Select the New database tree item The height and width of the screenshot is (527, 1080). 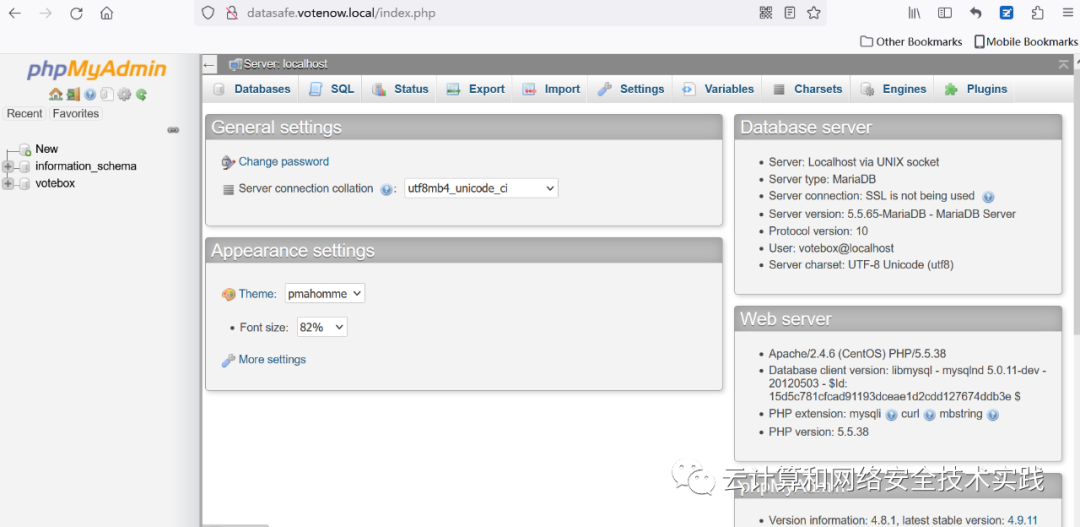coord(47,149)
